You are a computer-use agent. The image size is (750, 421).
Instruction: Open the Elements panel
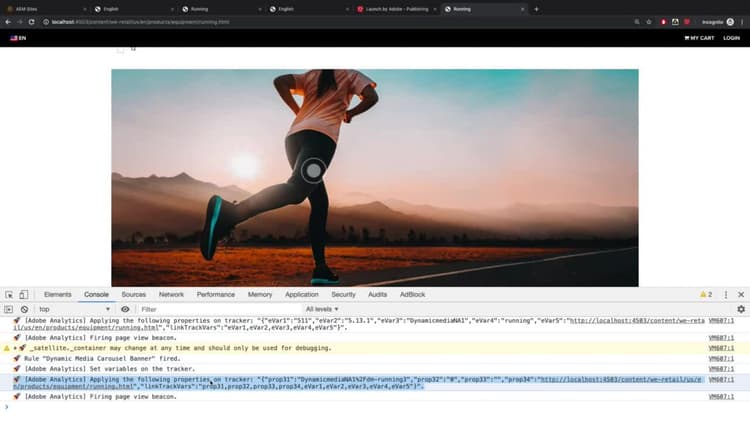(x=57, y=295)
